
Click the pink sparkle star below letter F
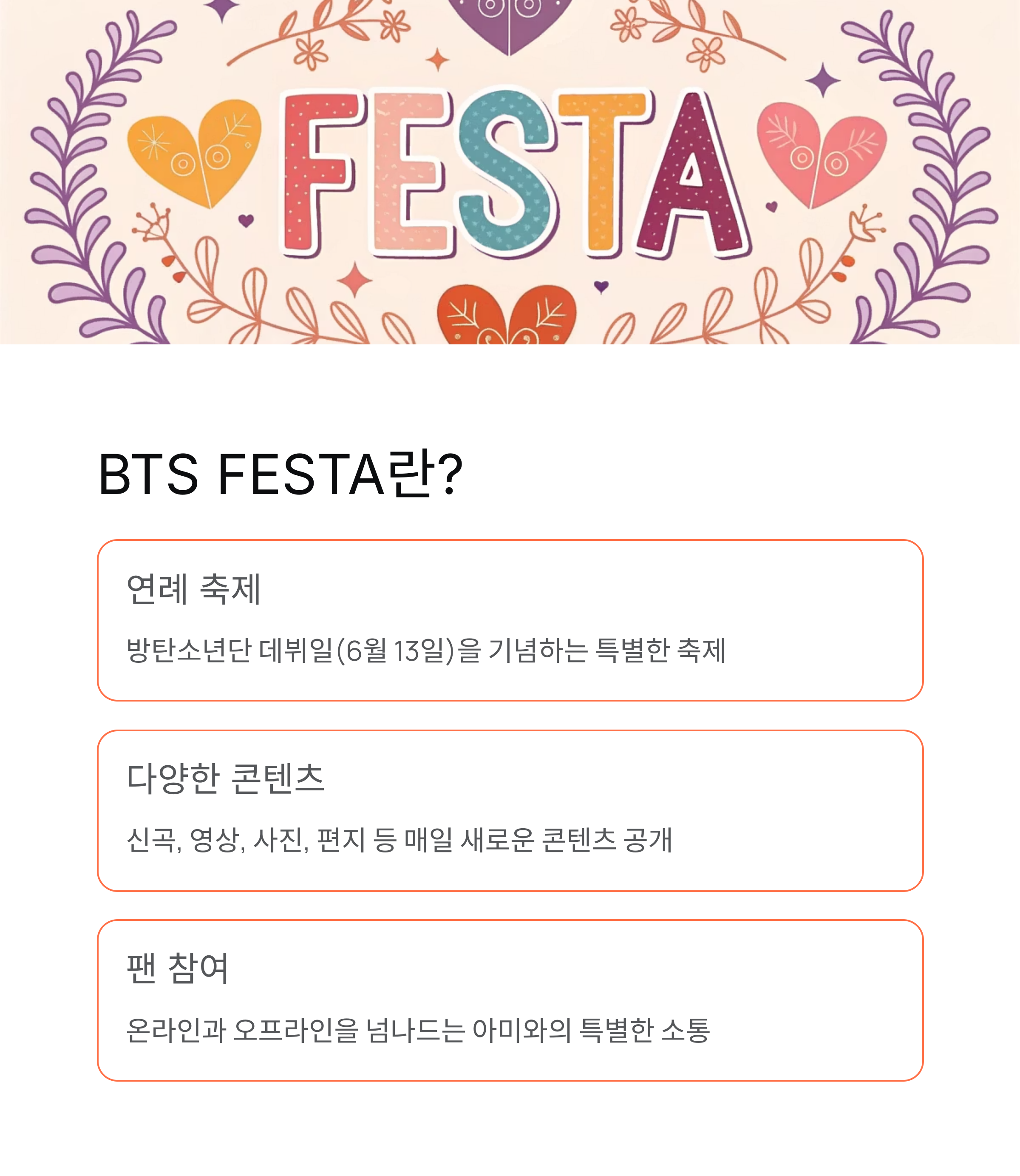[x=354, y=280]
